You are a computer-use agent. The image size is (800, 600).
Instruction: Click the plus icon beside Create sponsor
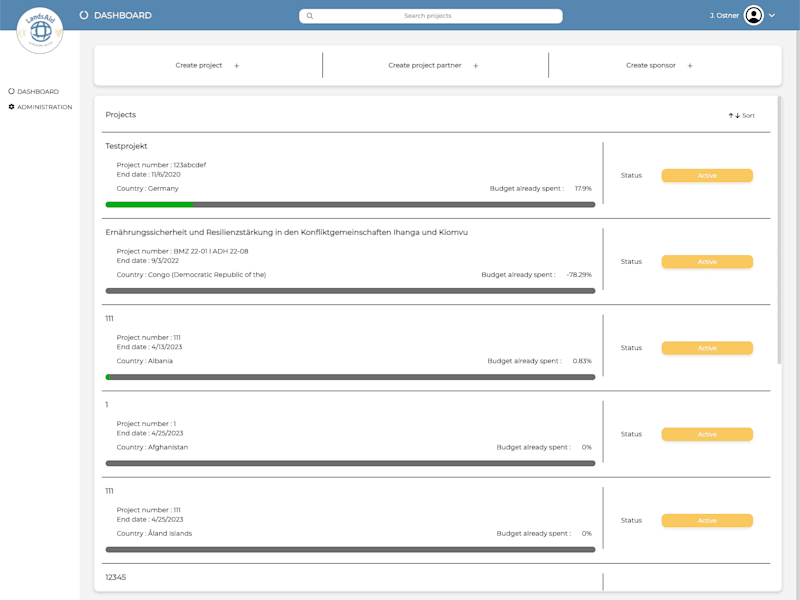pyautogui.click(x=690, y=66)
